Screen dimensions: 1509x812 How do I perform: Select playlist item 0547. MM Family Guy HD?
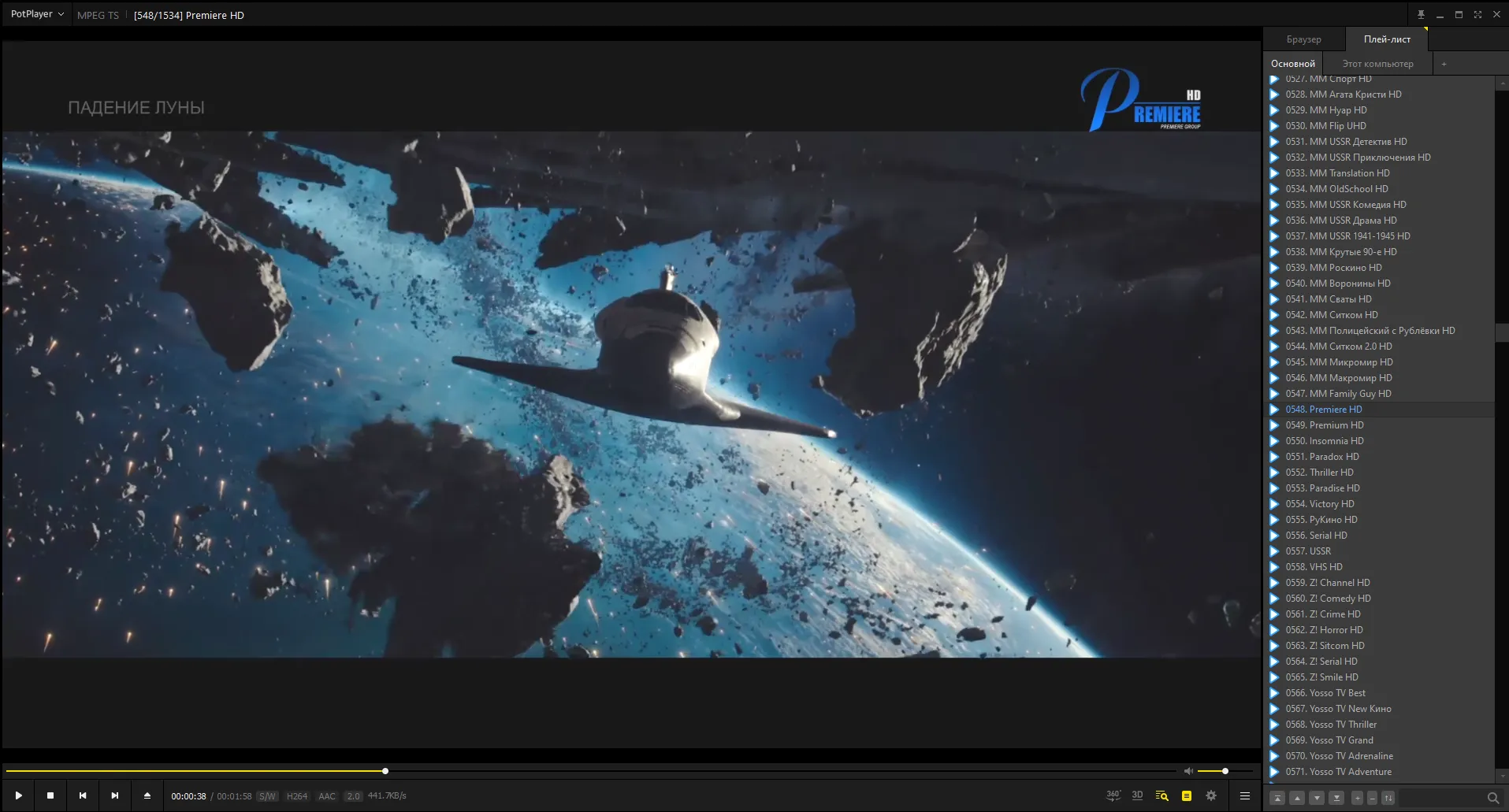point(1379,394)
